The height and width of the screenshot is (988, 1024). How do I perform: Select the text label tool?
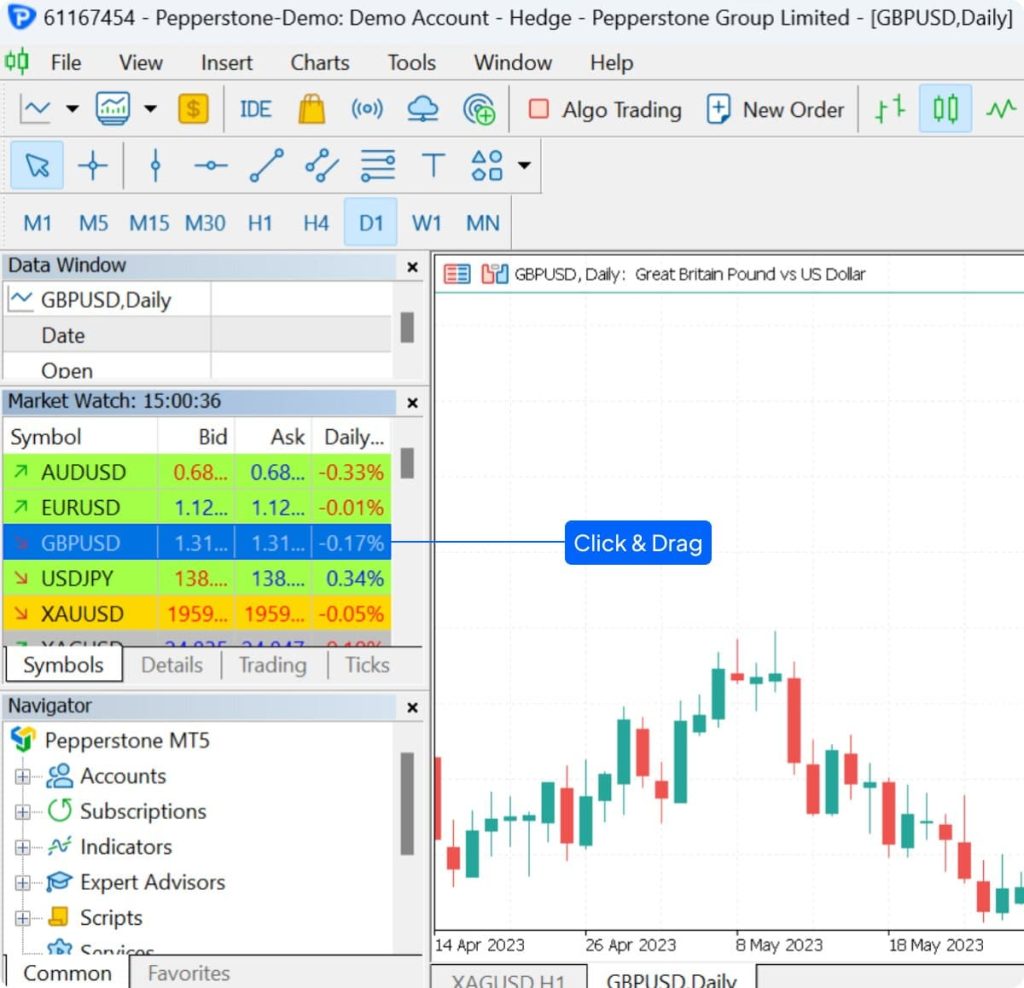click(432, 165)
